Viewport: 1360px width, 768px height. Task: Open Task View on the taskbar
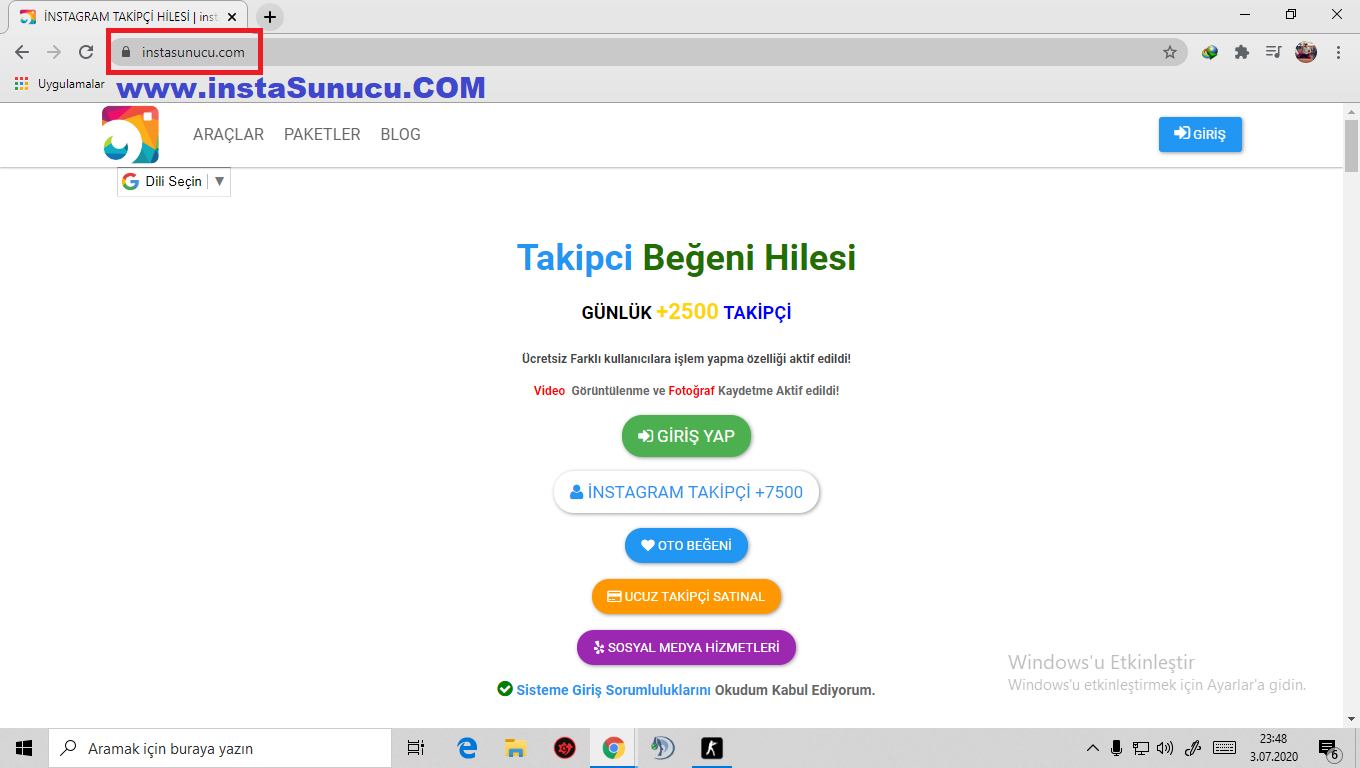[416, 748]
